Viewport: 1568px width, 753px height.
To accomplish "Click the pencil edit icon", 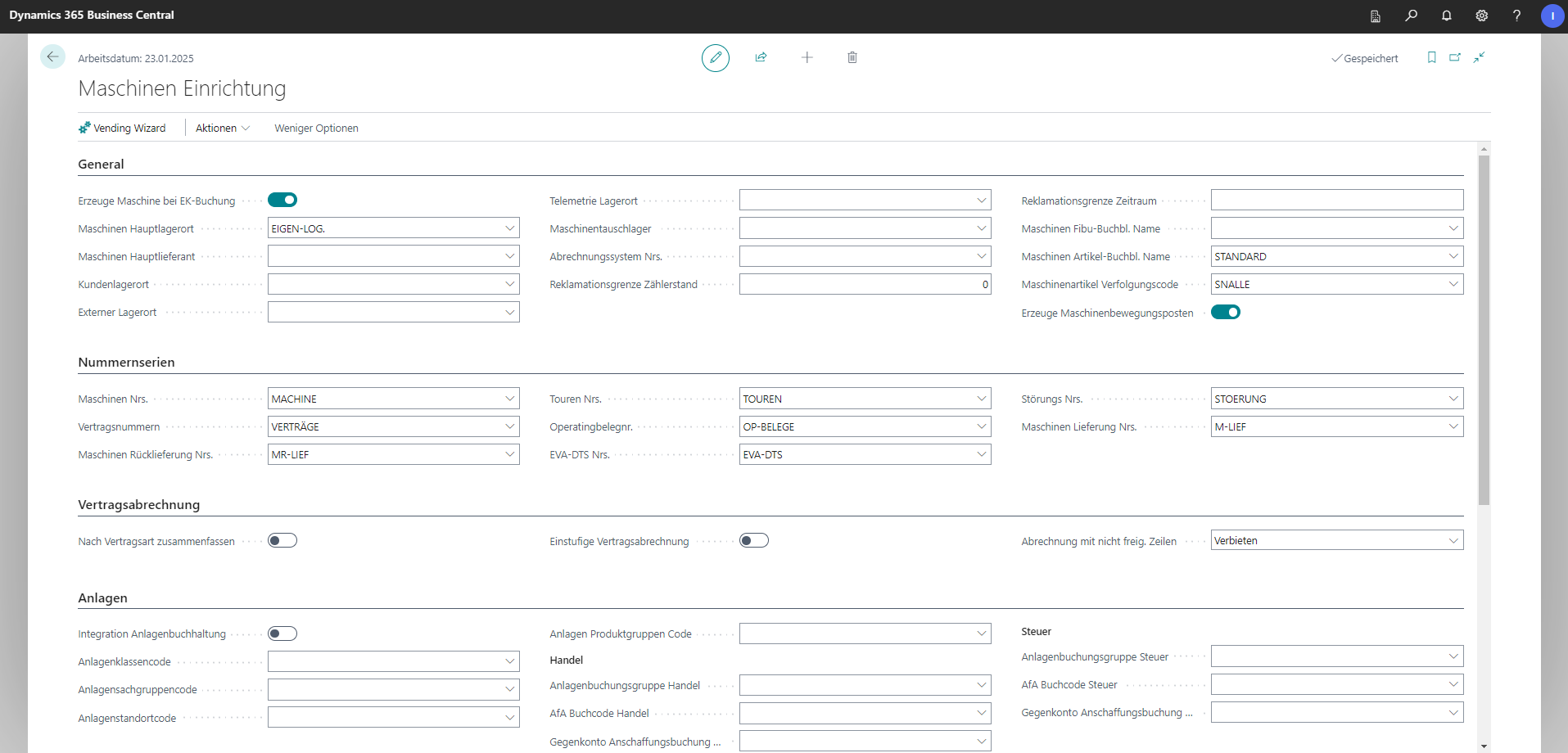I will tap(715, 57).
